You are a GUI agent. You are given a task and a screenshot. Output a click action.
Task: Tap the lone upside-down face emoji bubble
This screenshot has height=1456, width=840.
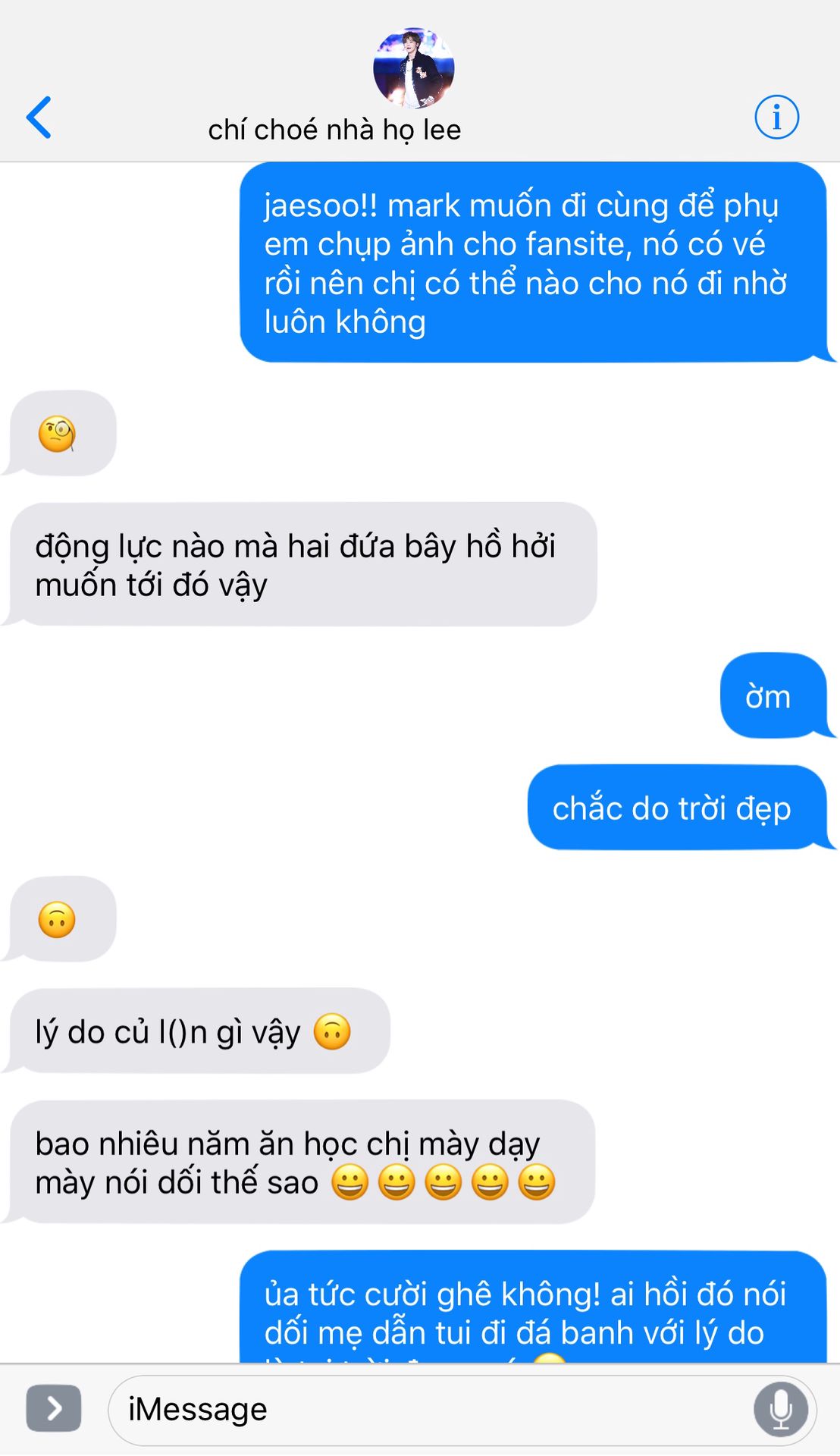(59, 919)
